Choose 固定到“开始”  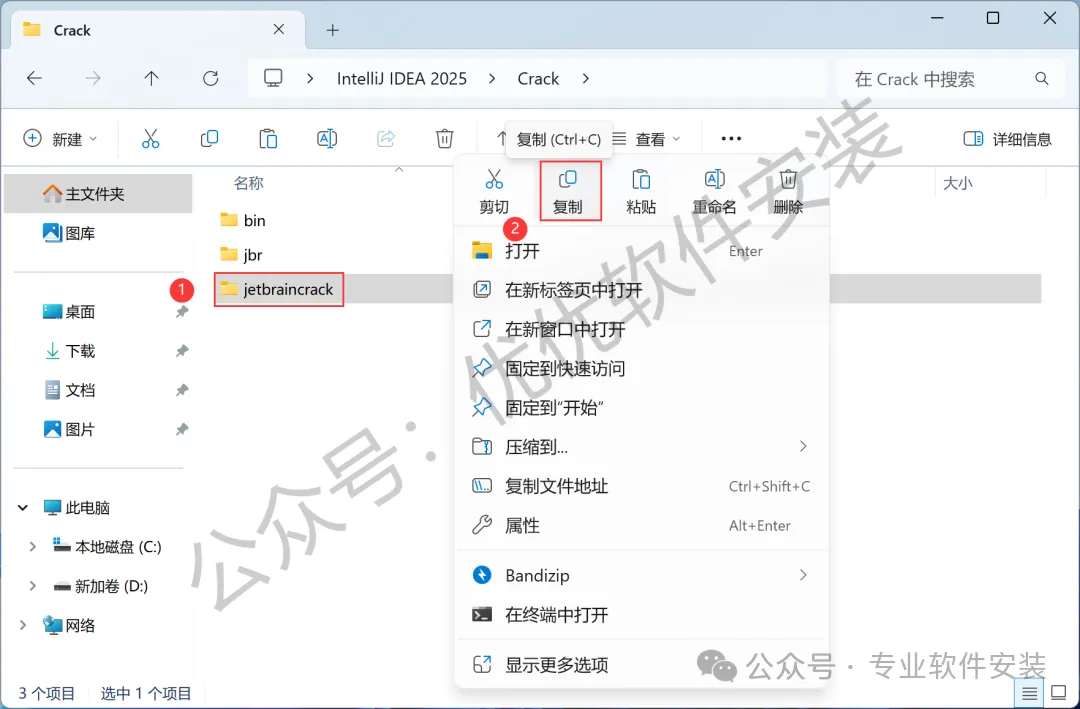[641, 408]
